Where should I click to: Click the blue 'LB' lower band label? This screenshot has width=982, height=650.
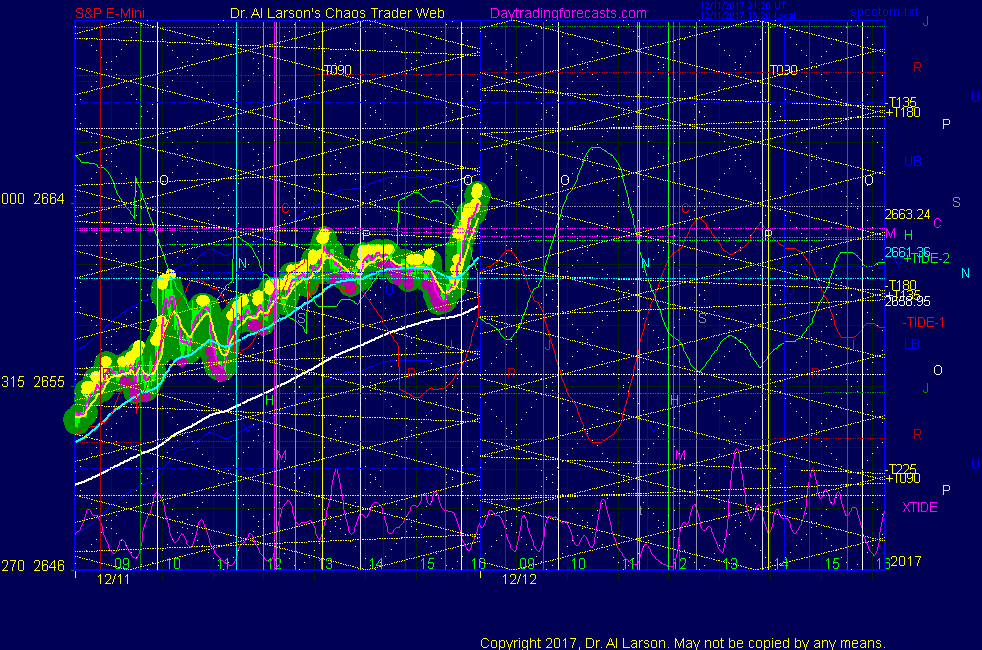[x=912, y=344]
